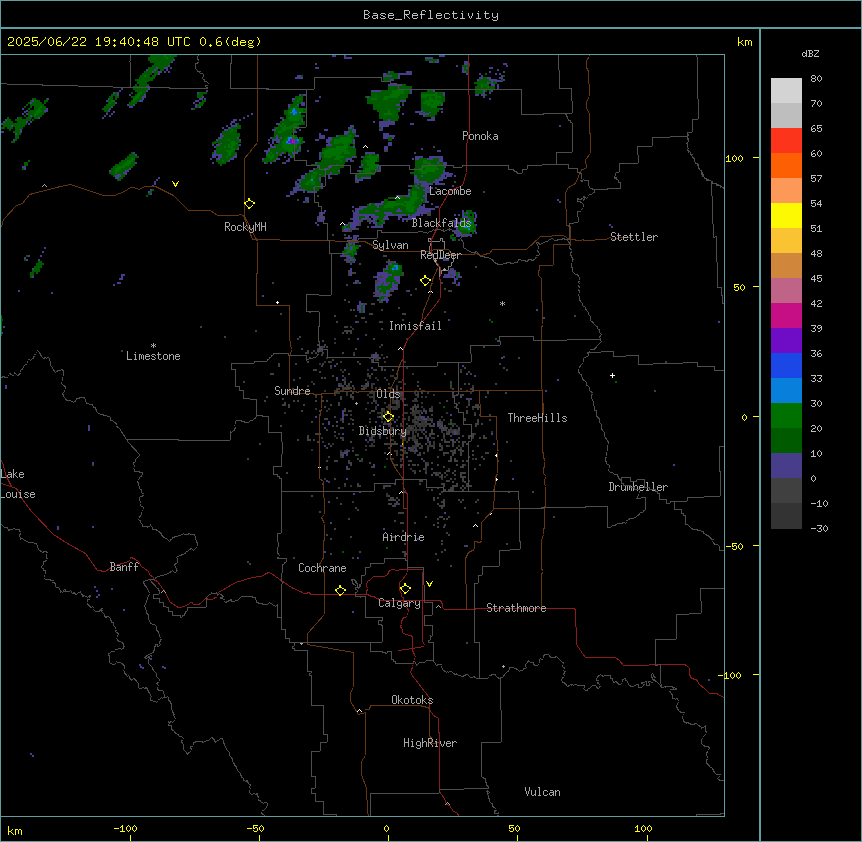Click the asterisk marker above Limestone
Image resolution: width=862 pixels, height=842 pixels.
(x=153, y=346)
